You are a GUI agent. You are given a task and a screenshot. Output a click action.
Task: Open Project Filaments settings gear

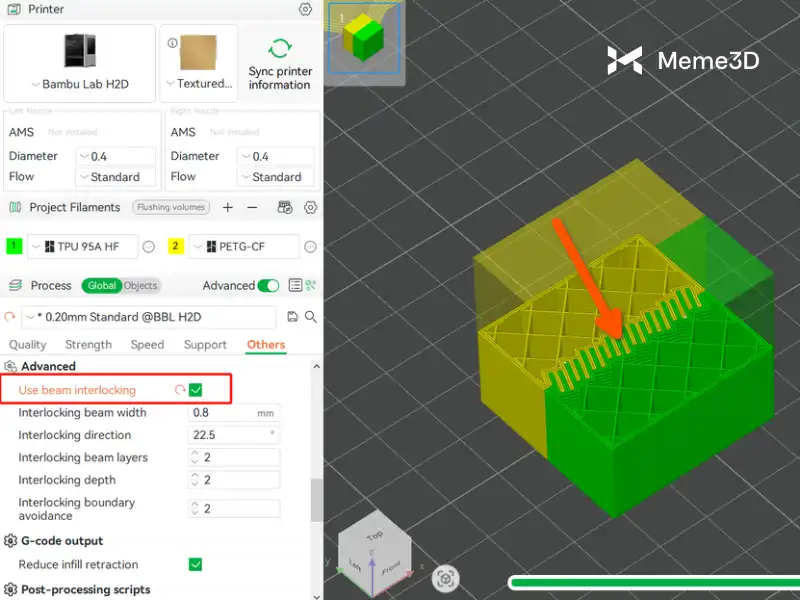[x=310, y=207]
